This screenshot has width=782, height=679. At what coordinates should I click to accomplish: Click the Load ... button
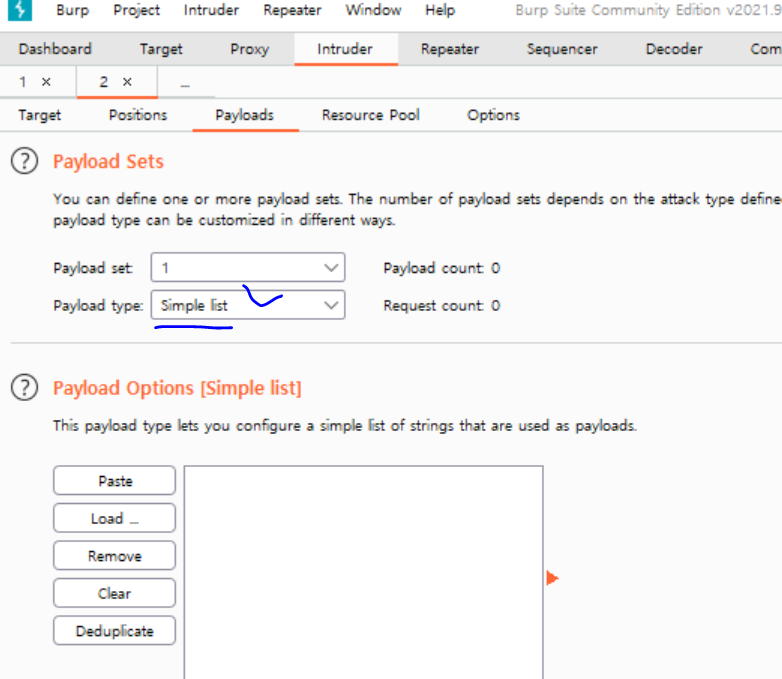pyautogui.click(x=115, y=518)
